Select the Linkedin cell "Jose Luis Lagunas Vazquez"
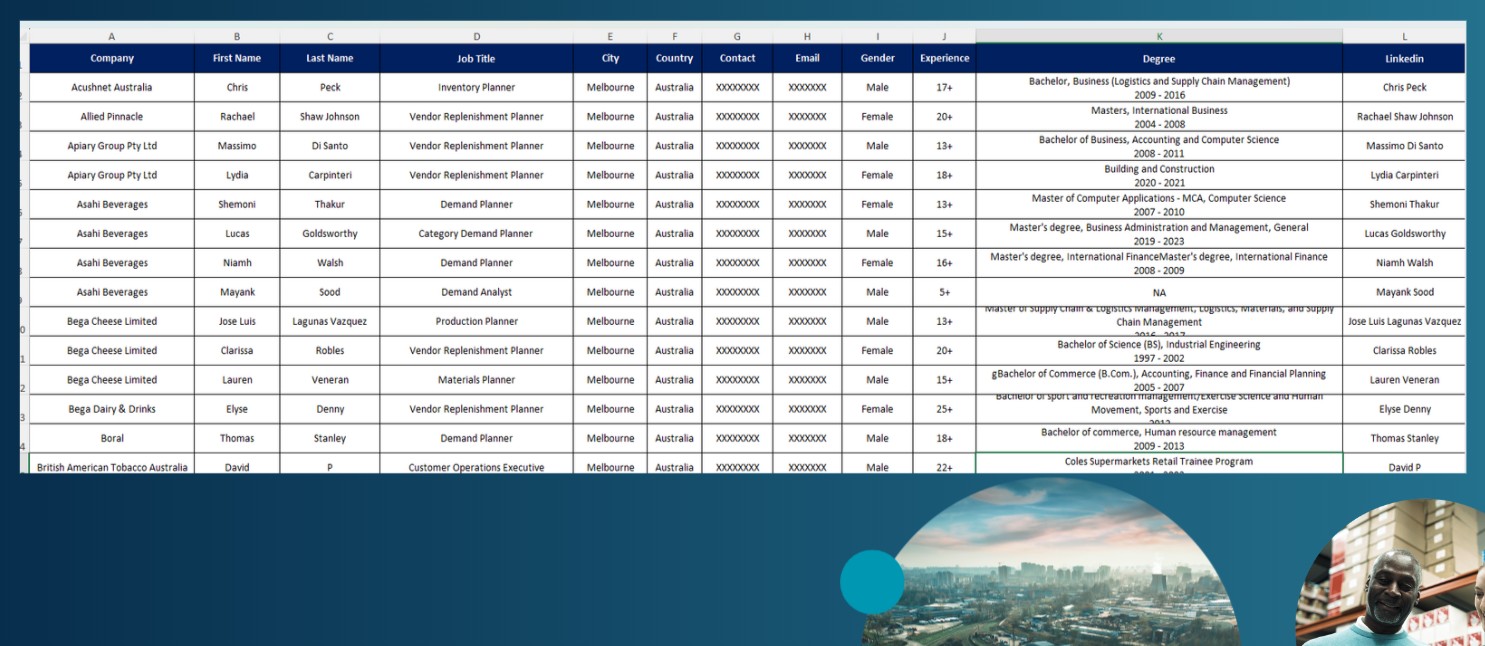Viewport: 1485px width, 646px height. [x=1404, y=321]
